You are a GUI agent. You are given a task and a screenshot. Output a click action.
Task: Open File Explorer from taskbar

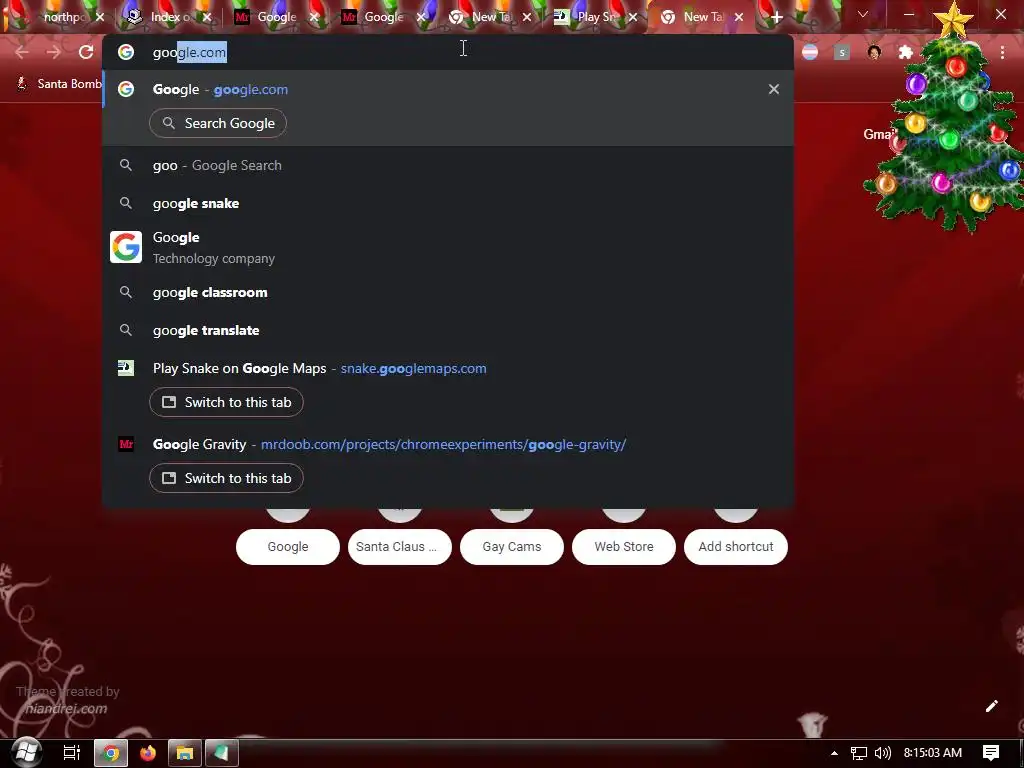coord(185,753)
